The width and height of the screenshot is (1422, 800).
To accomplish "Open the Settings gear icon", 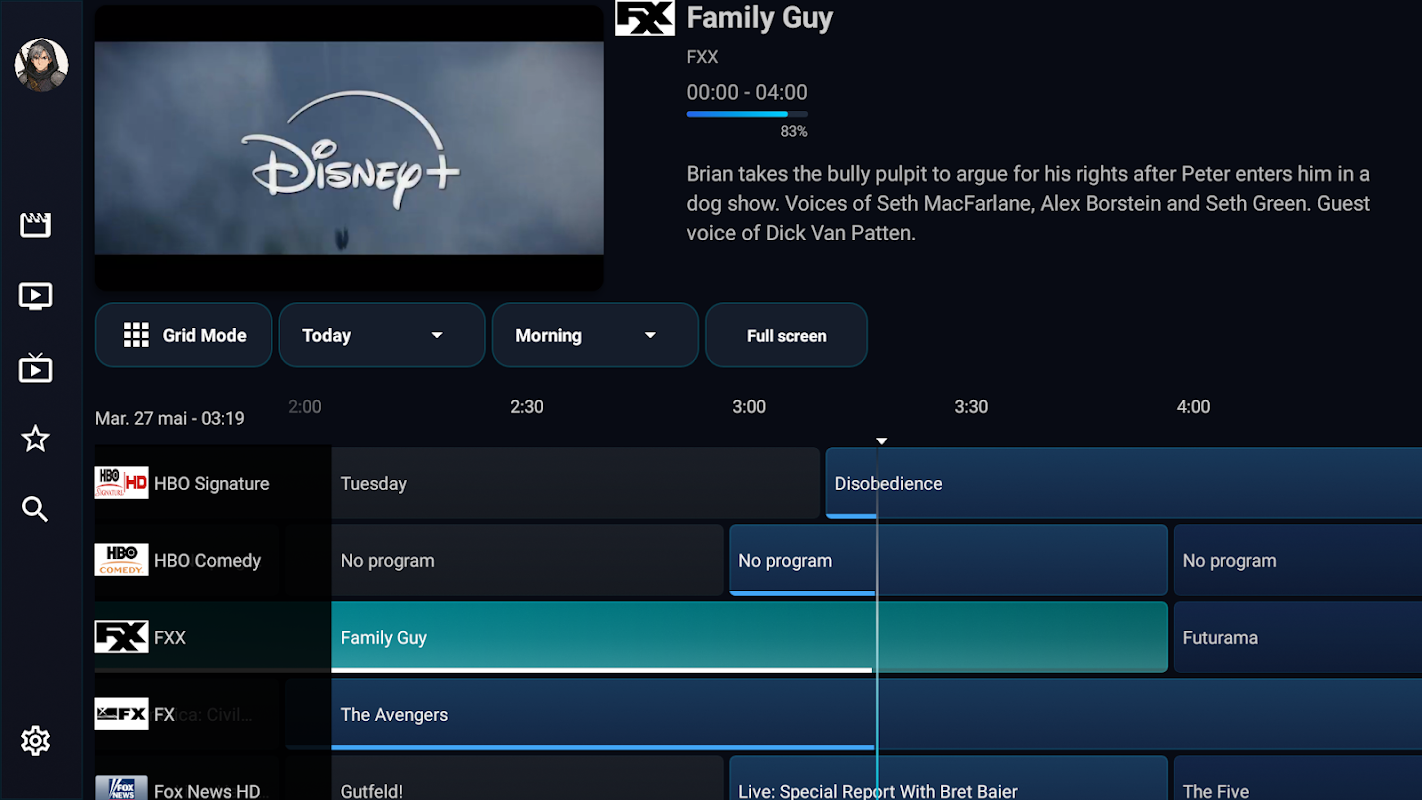I will click(35, 741).
